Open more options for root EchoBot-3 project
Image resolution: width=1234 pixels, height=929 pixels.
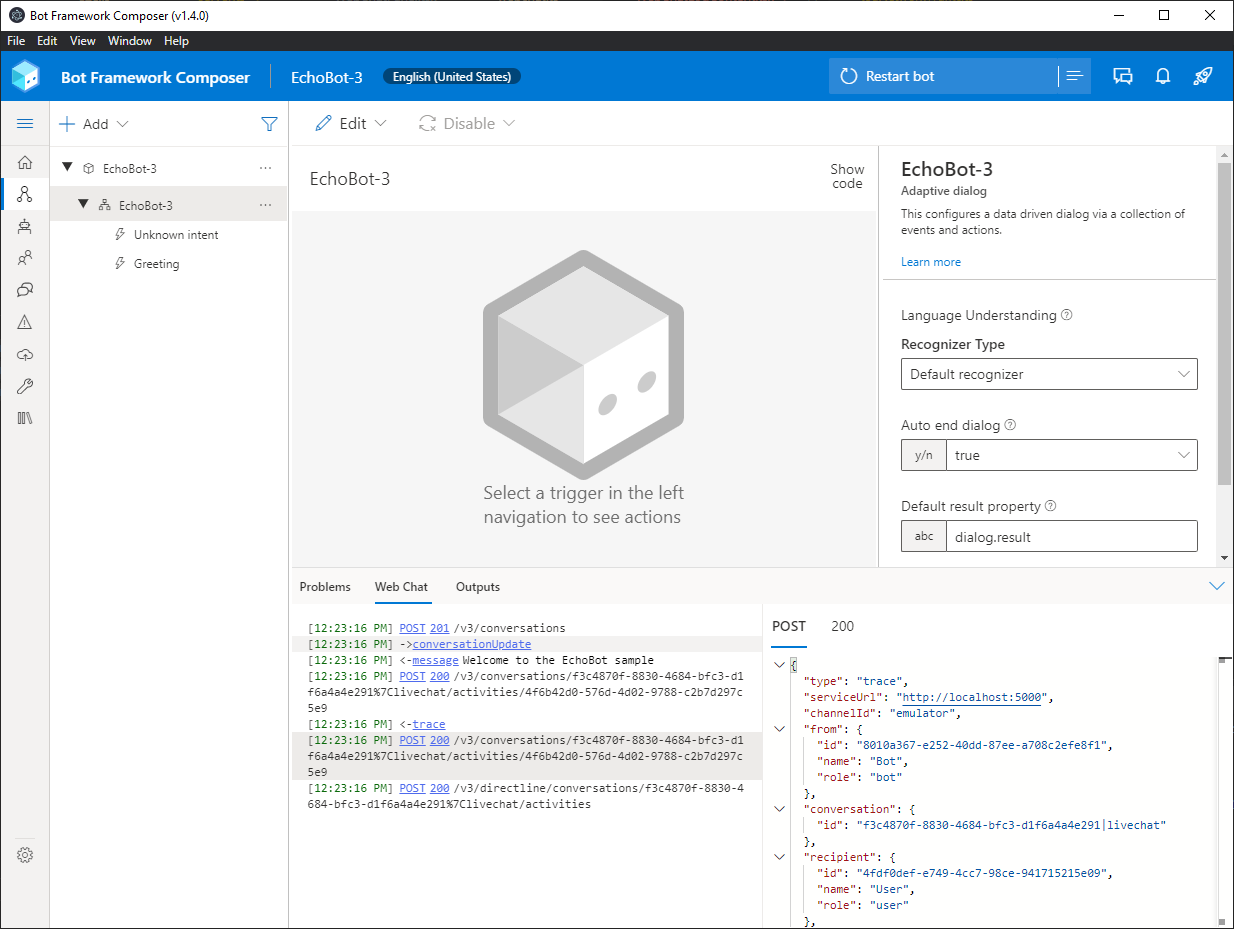pos(265,168)
